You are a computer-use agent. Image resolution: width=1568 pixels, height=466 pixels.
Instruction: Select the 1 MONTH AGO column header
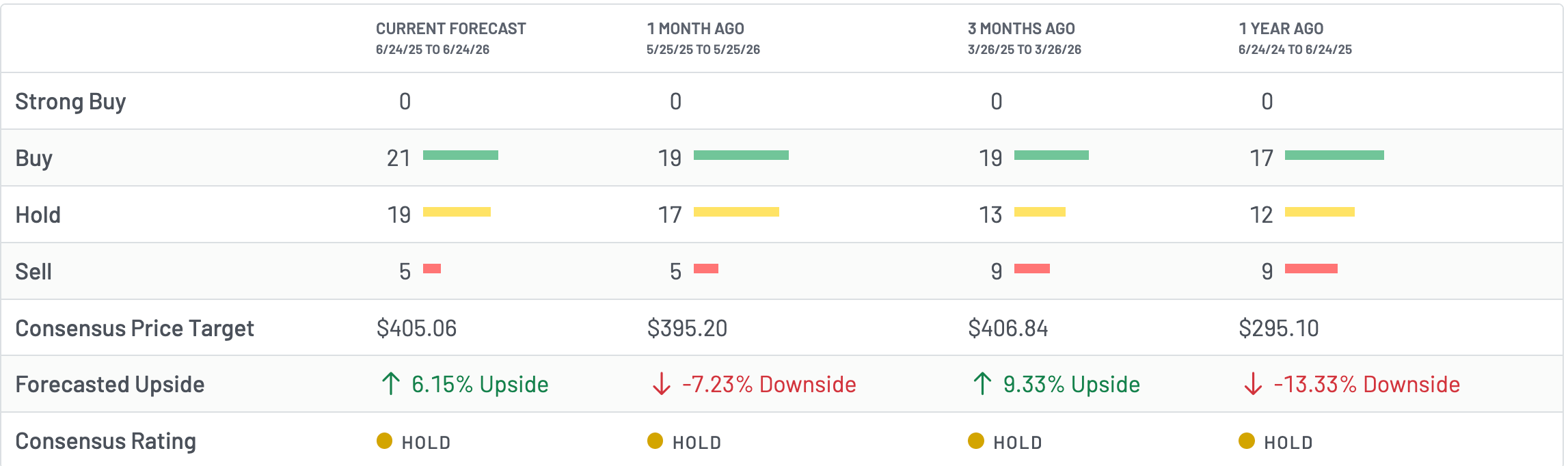tap(696, 29)
